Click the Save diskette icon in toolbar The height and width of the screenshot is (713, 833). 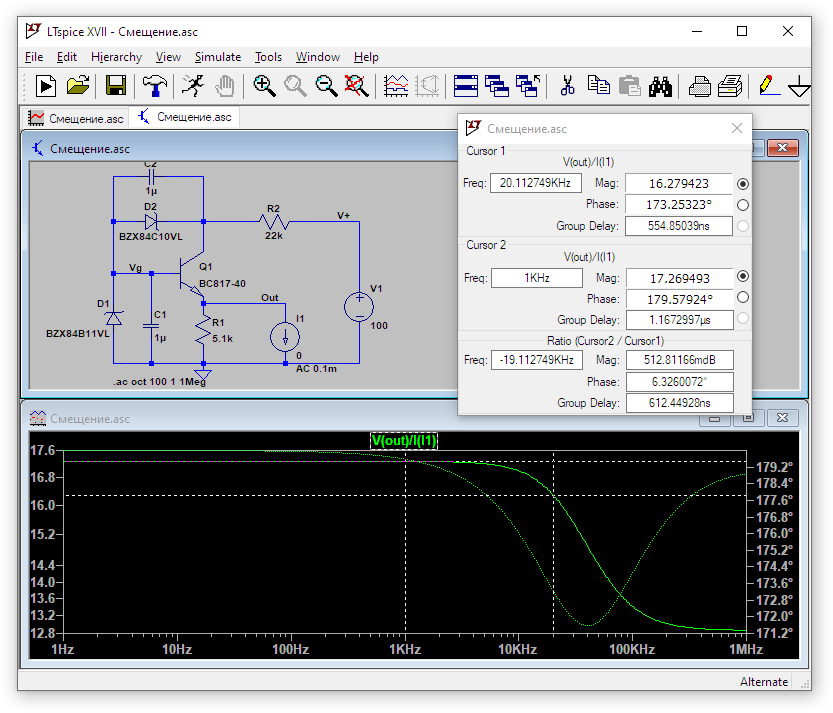click(x=116, y=86)
